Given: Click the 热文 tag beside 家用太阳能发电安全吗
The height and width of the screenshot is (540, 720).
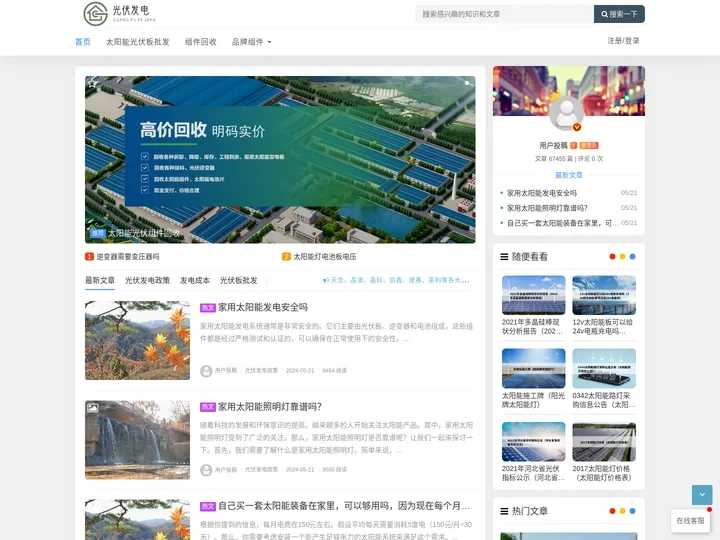Looking at the screenshot, I should point(208,308).
